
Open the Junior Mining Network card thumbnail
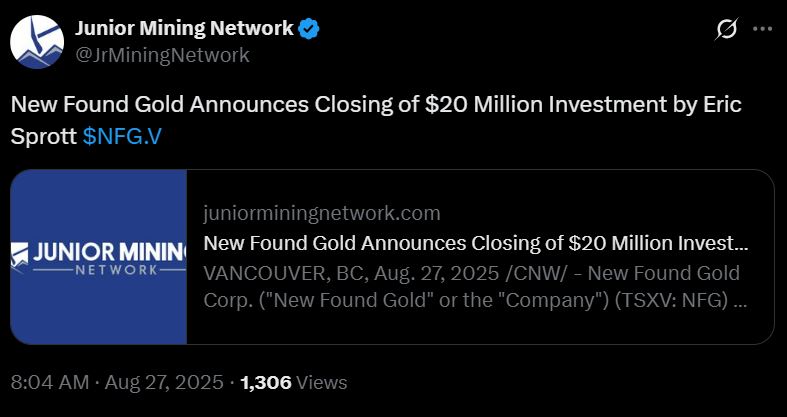point(98,258)
